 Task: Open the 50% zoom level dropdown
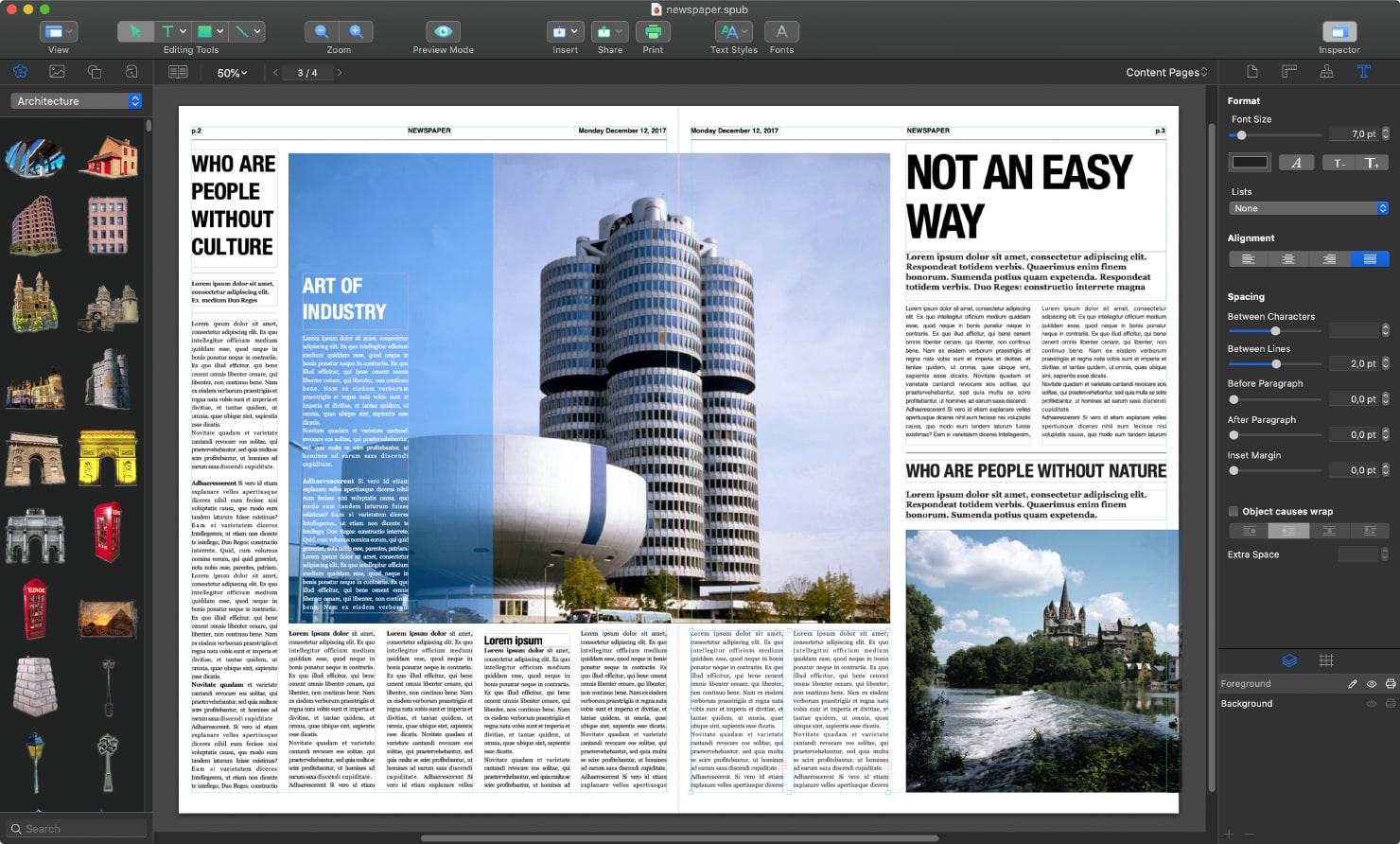[x=232, y=73]
